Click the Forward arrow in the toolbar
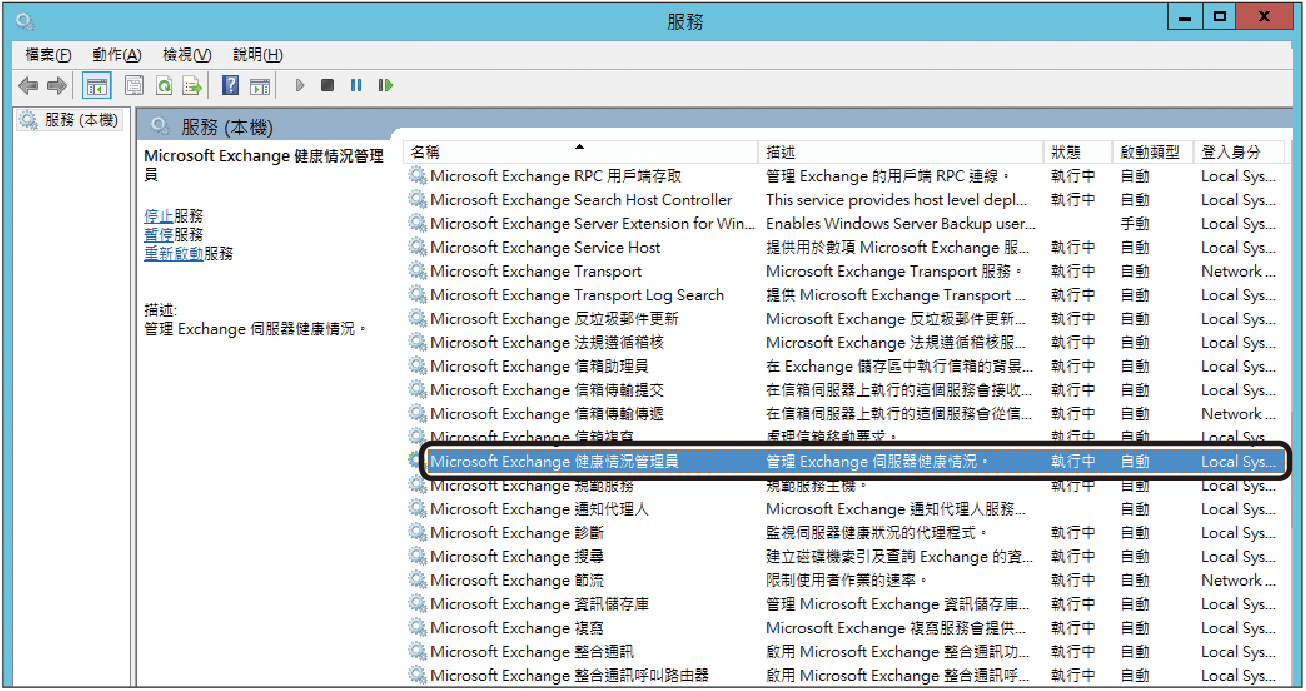Screen dimensions: 1306x691 pos(57,86)
